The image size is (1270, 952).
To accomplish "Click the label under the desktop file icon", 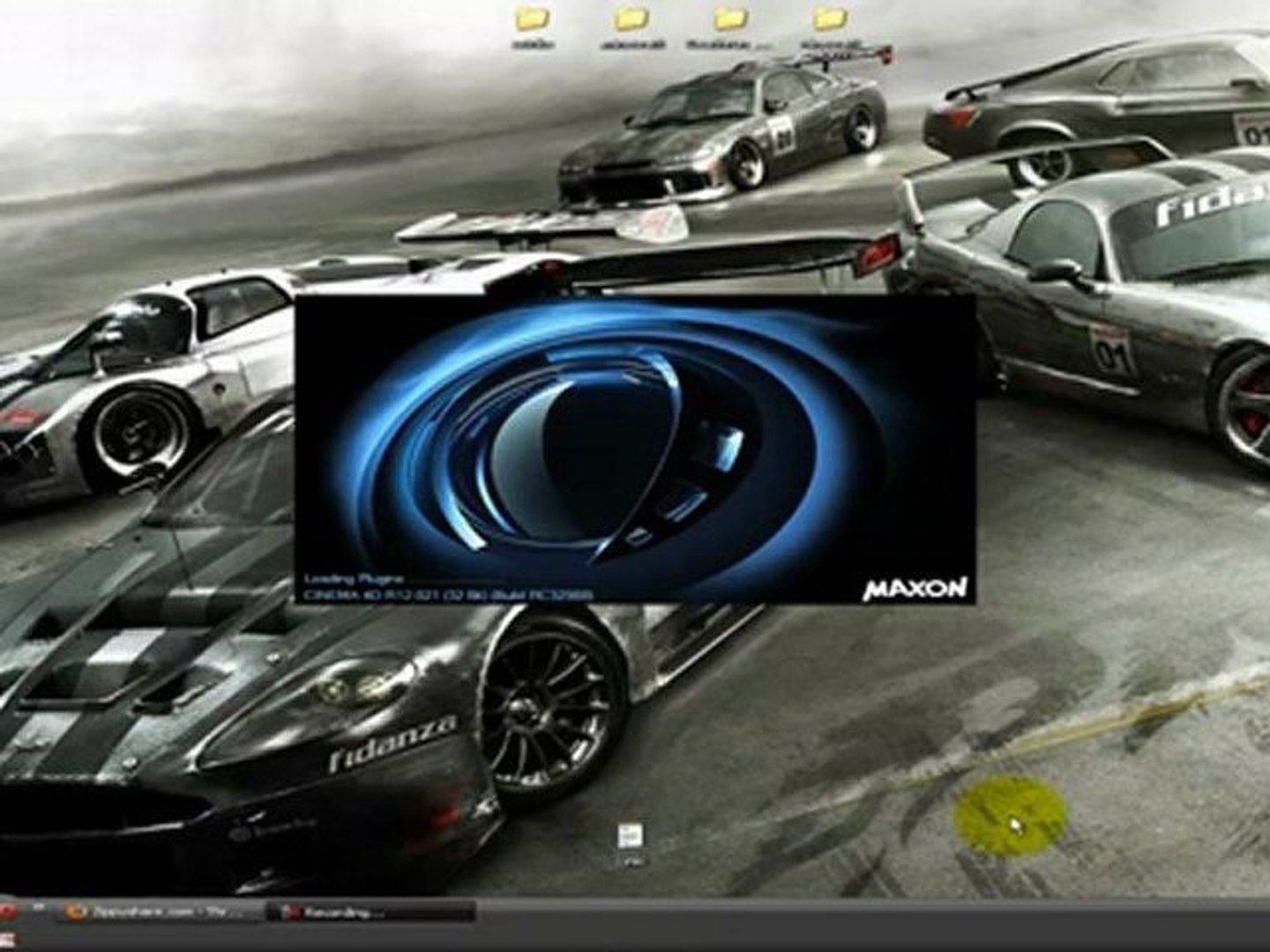I will click(x=631, y=859).
